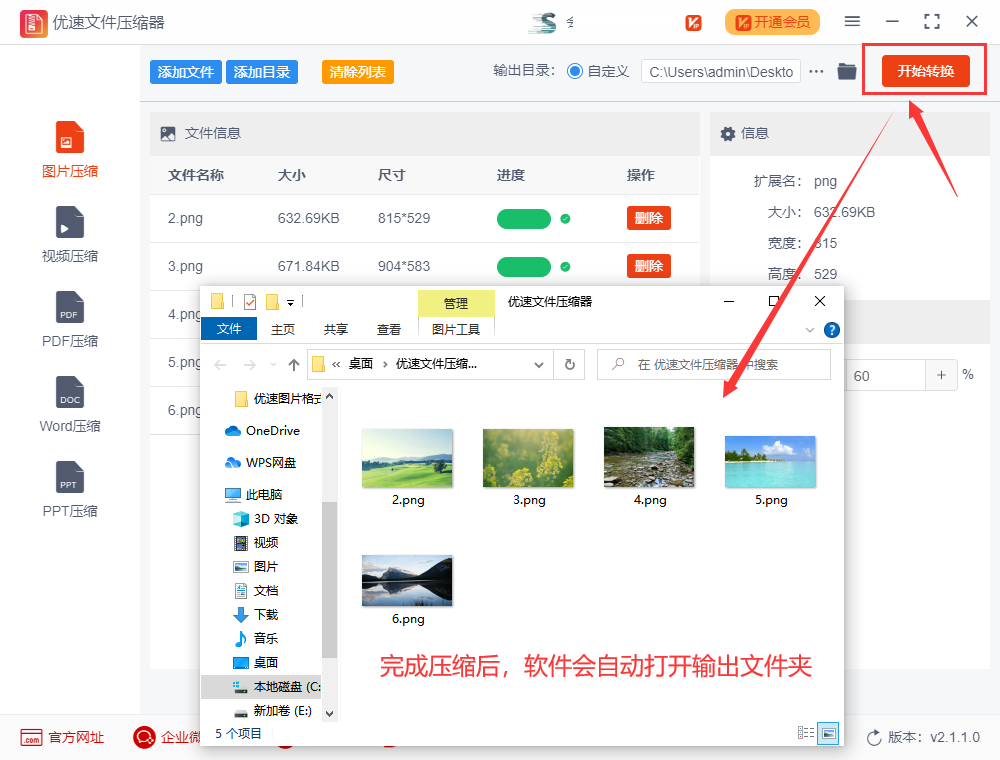The height and width of the screenshot is (760, 1000).
Task: Click the Explorer back arrow
Action: 221,365
